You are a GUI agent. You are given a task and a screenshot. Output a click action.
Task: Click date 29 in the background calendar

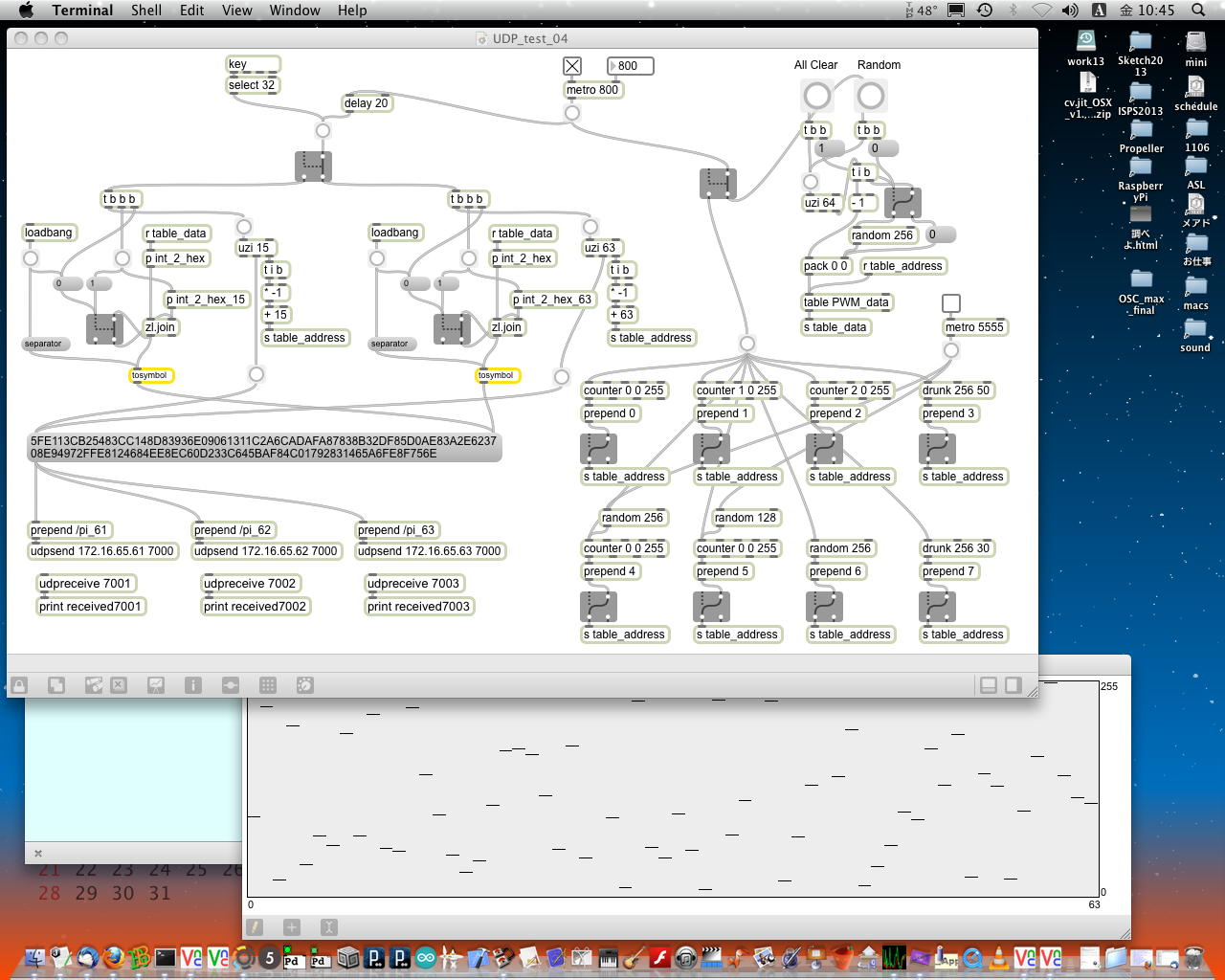click(x=86, y=893)
